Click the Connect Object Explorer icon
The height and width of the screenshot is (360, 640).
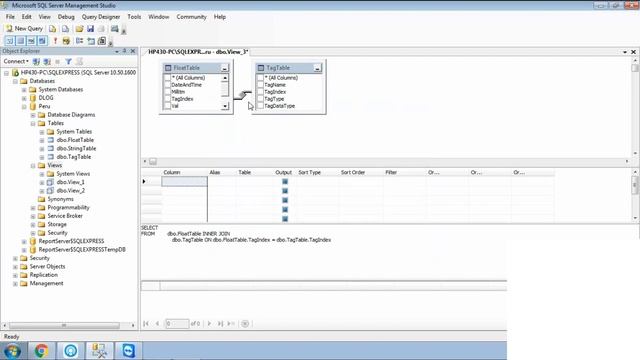36,61
